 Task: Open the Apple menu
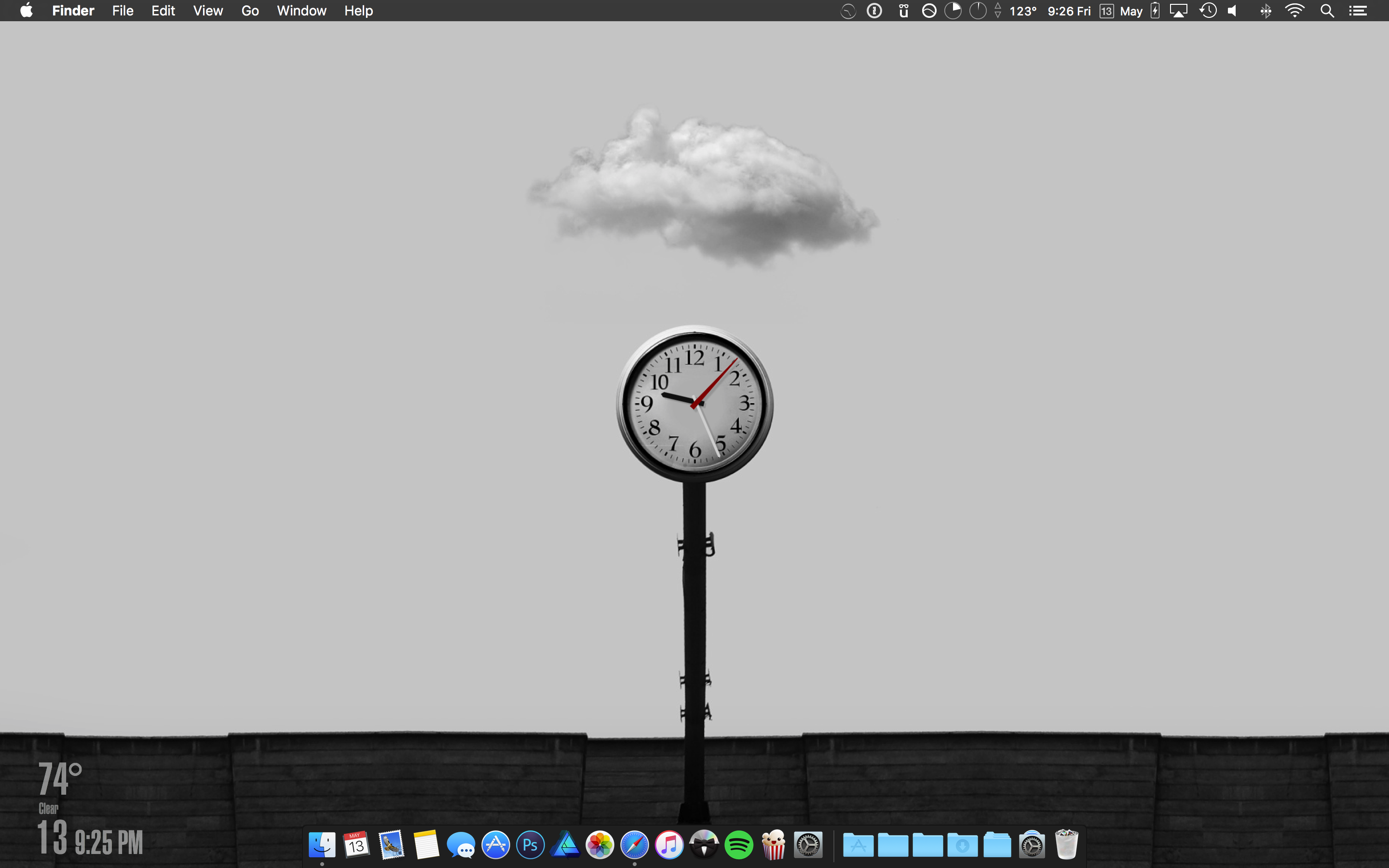(27, 11)
